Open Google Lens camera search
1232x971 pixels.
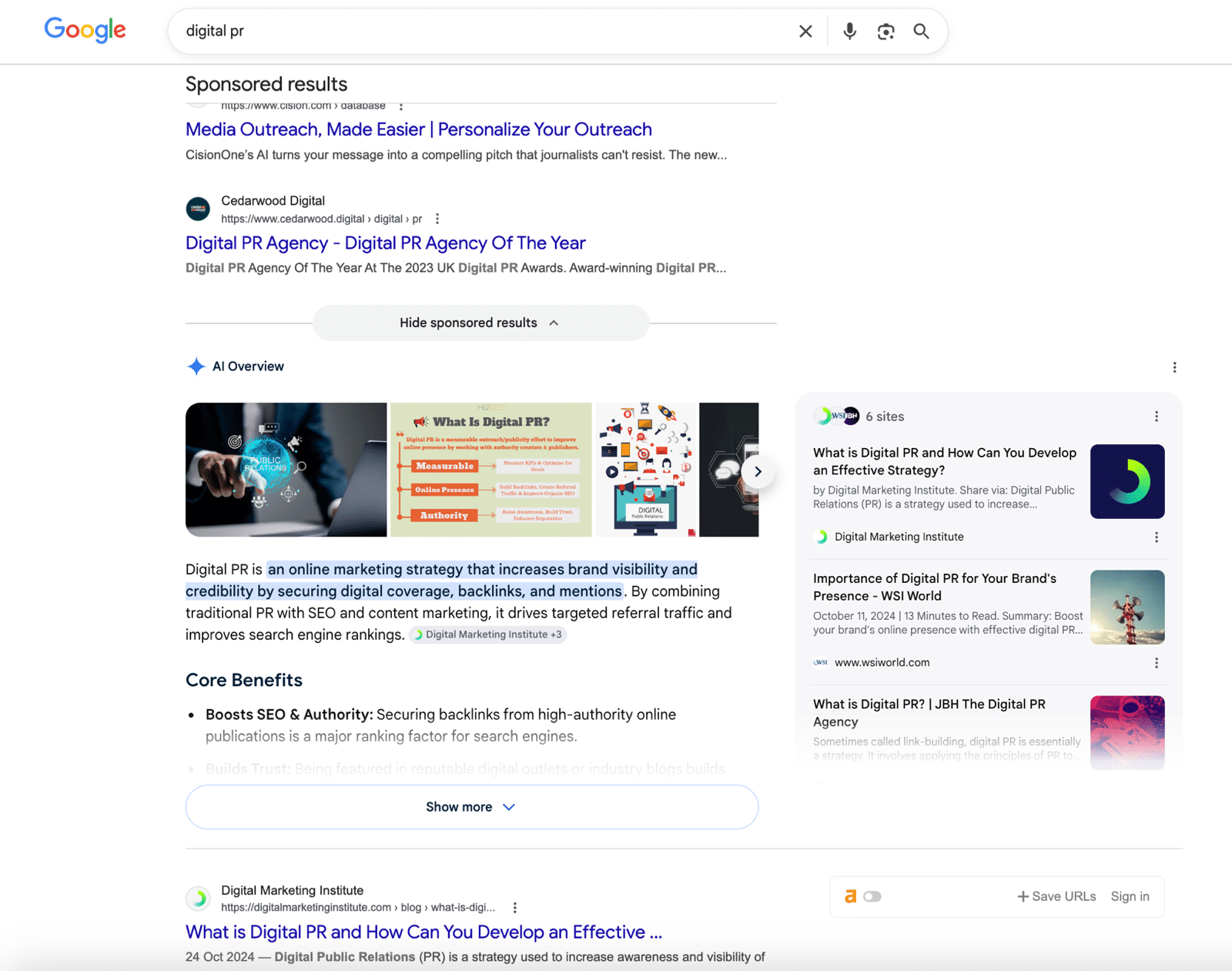coord(885,32)
